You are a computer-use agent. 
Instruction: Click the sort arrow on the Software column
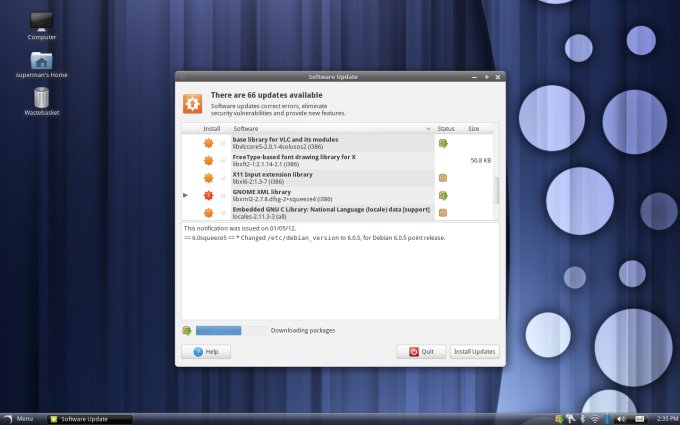(428, 129)
